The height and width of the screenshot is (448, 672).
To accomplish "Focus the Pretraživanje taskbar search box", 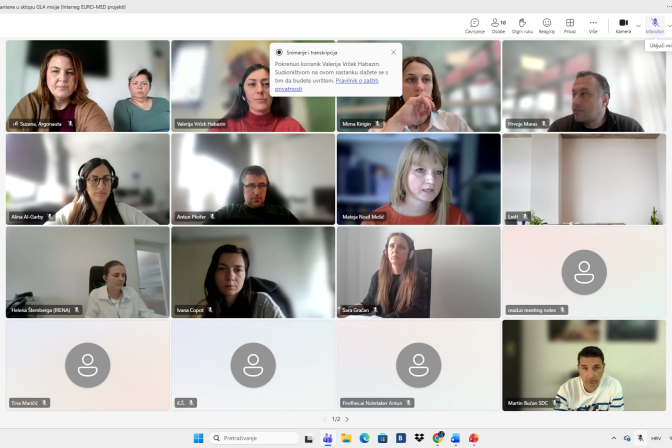I will point(254,438).
